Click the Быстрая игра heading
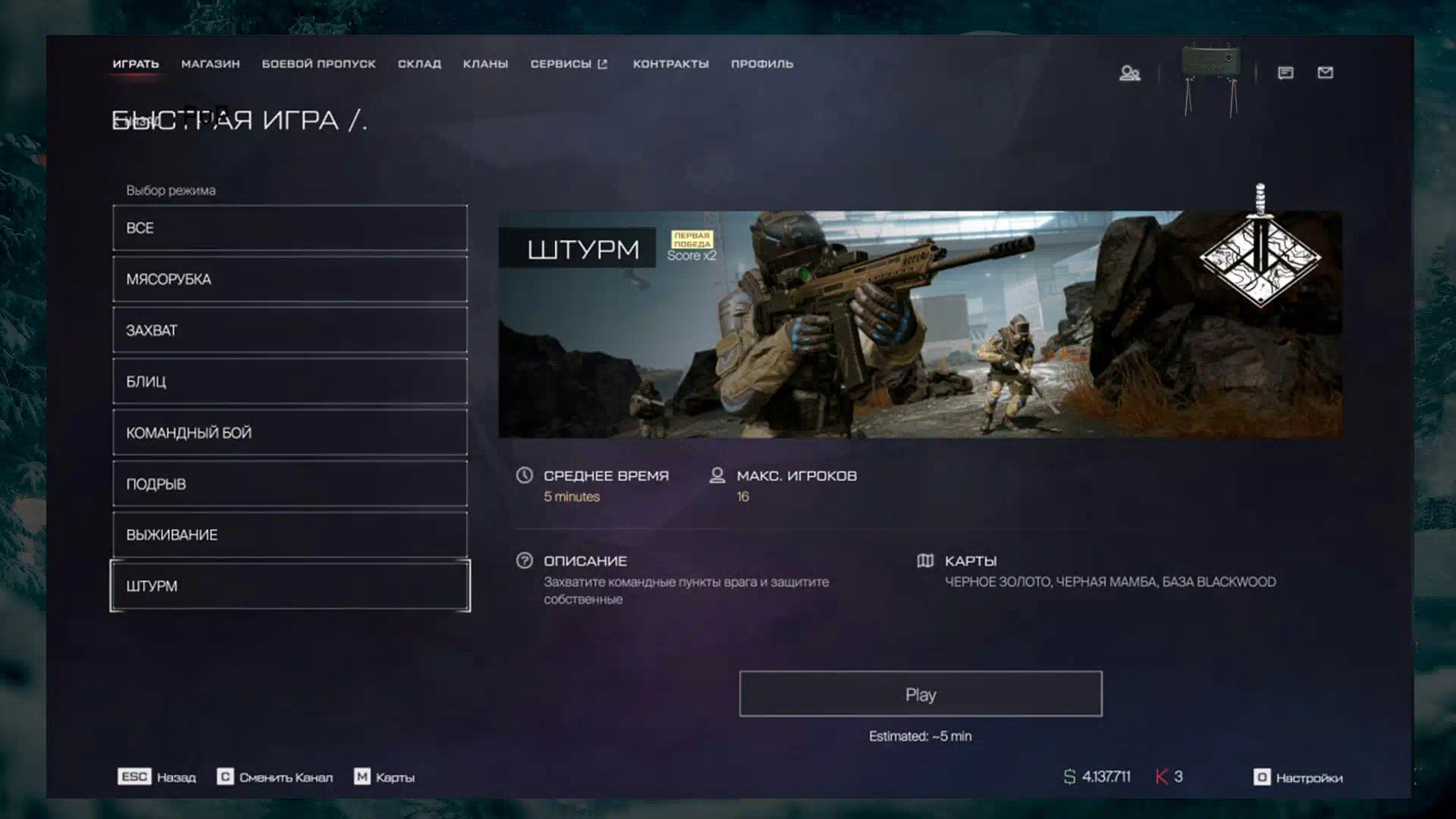The height and width of the screenshot is (819, 1456). [x=240, y=120]
